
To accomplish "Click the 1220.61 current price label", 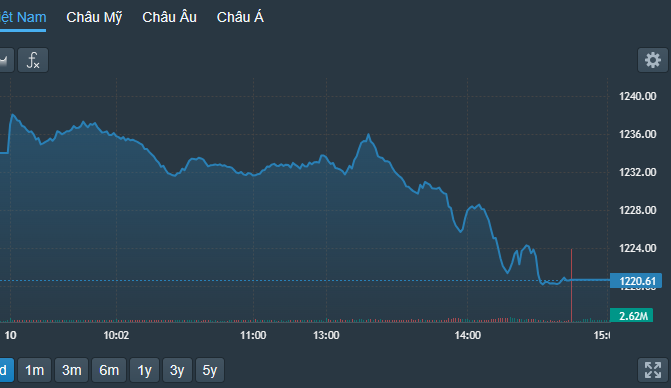I will pyautogui.click(x=636, y=281).
